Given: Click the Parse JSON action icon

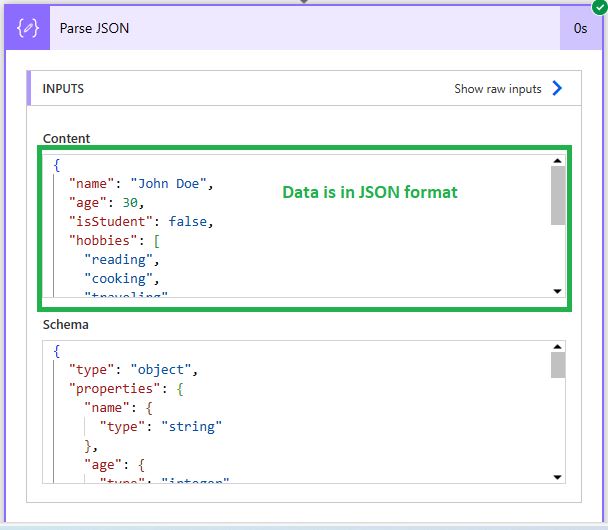Looking at the screenshot, I should pyautogui.click(x=28, y=28).
